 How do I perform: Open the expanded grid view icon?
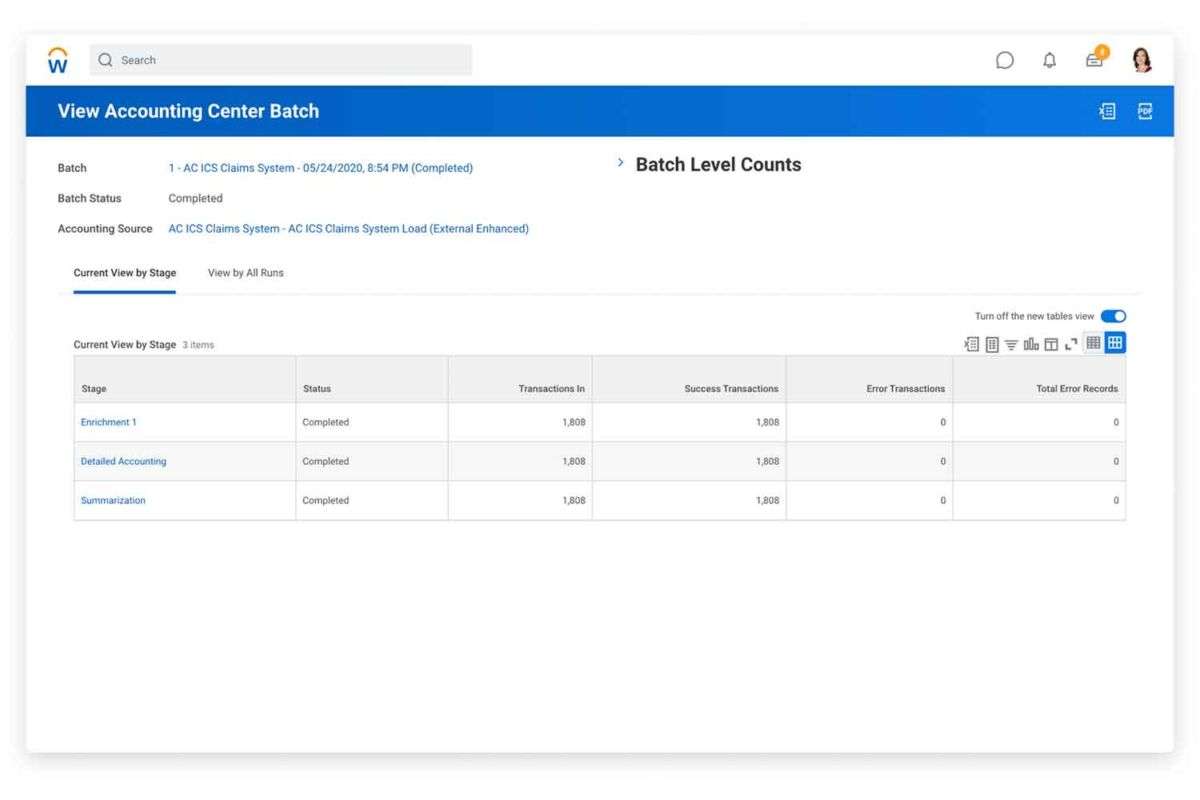(x=1115, y=343)
